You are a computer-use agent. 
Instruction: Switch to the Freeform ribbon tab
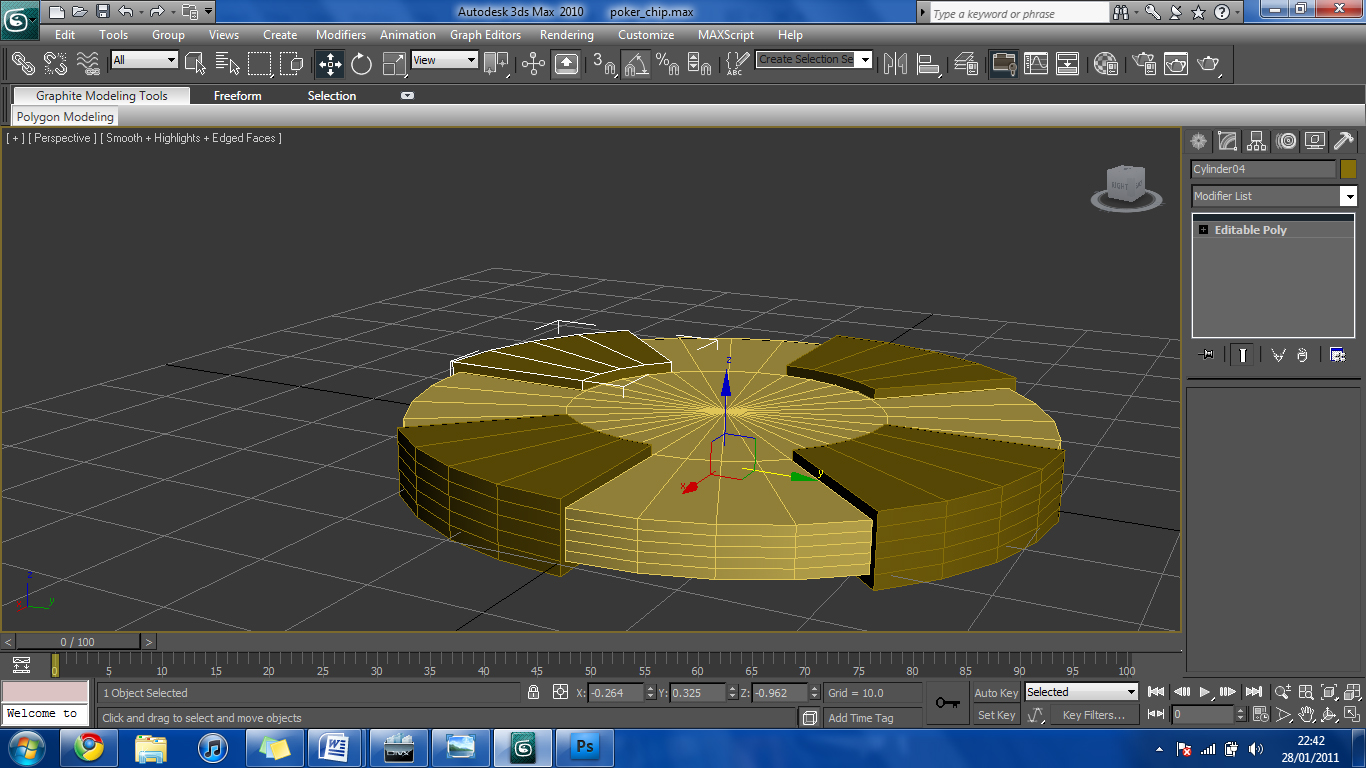point(237,95)
